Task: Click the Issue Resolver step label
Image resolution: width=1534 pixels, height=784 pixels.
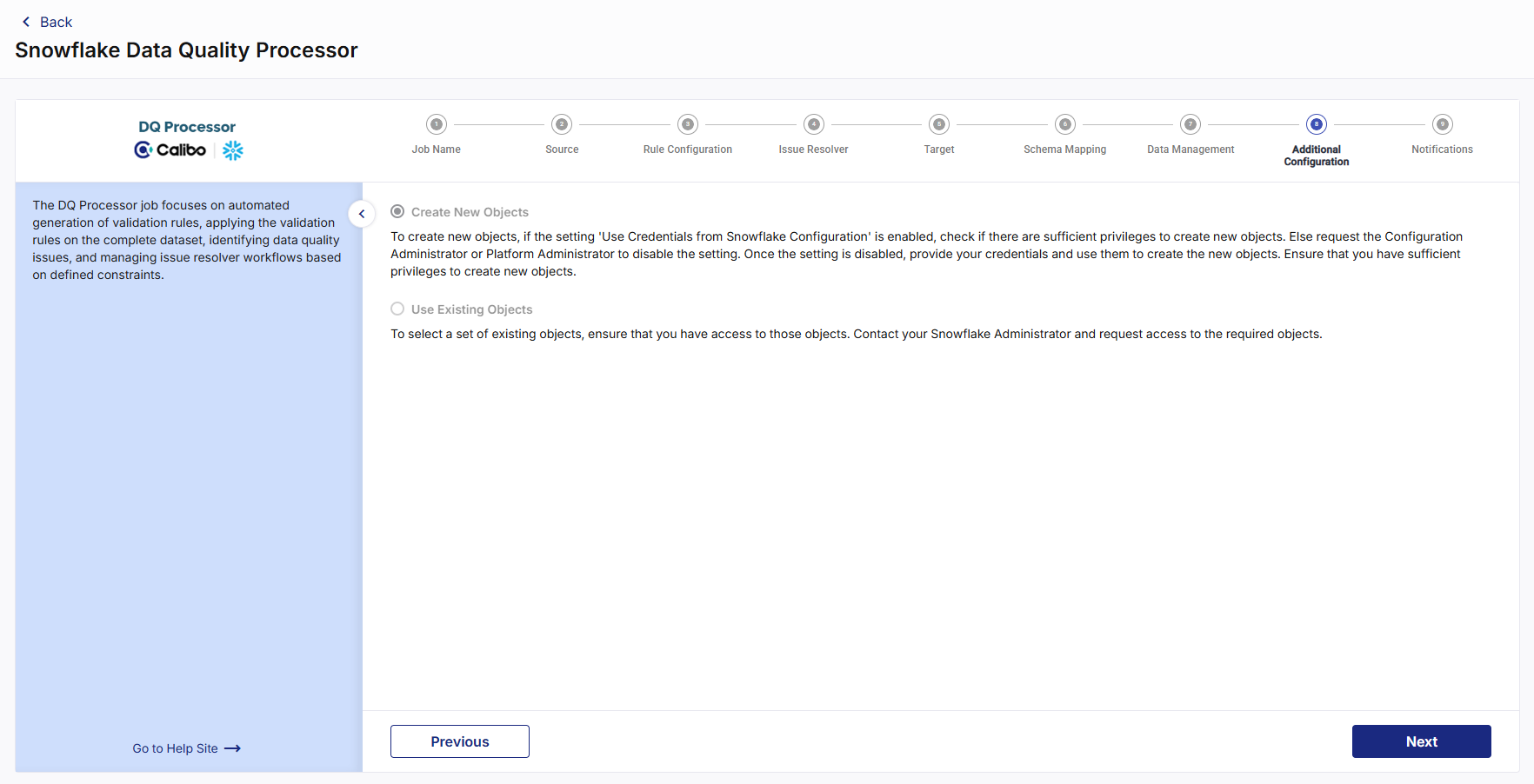Action: (x=814, y=149)
